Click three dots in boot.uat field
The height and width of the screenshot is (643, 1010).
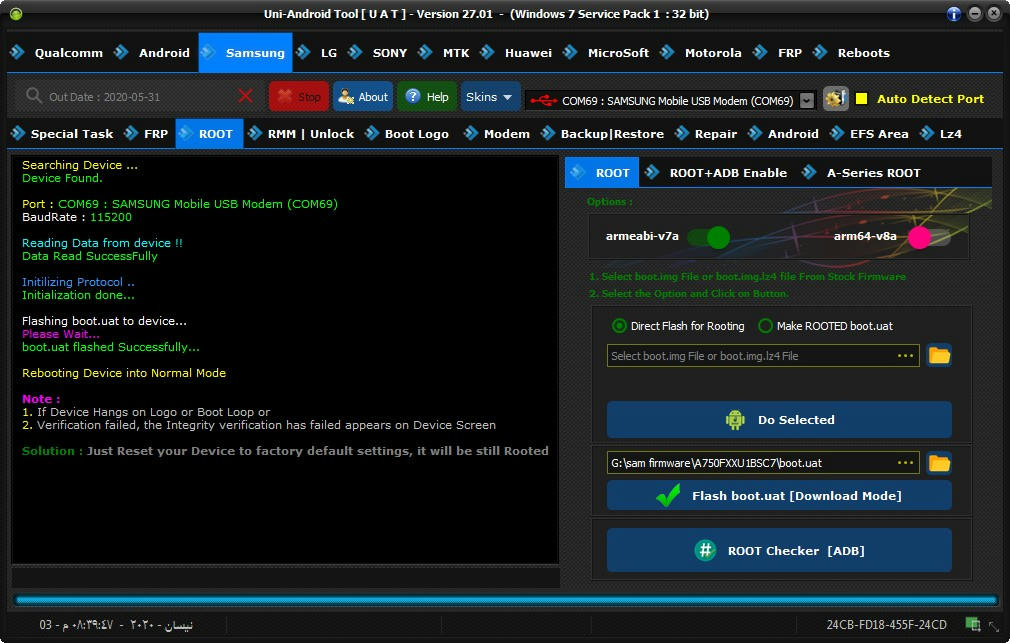(x=906, y=463)
